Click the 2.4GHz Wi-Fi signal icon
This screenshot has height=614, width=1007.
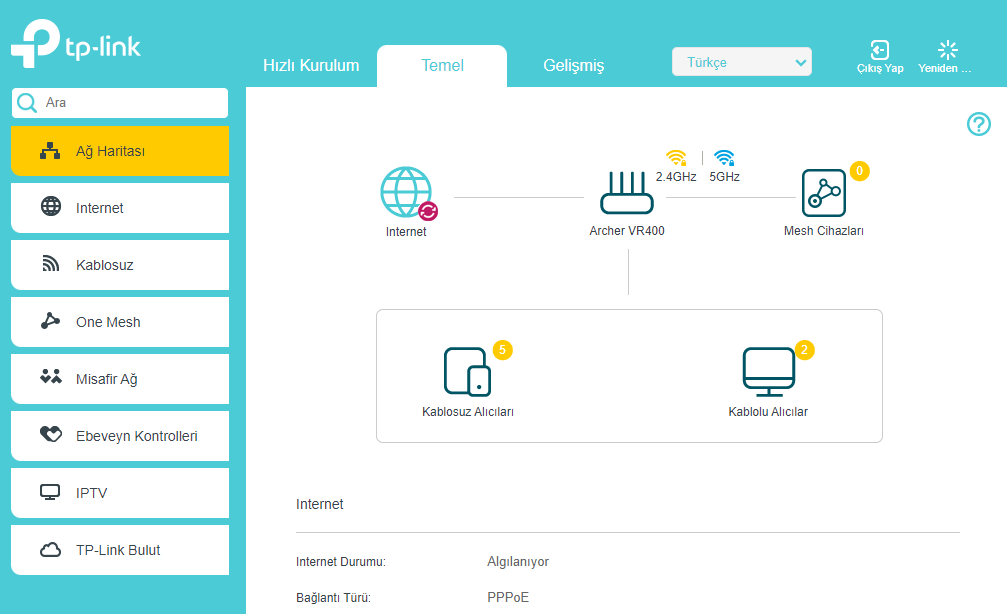point(676,158)
